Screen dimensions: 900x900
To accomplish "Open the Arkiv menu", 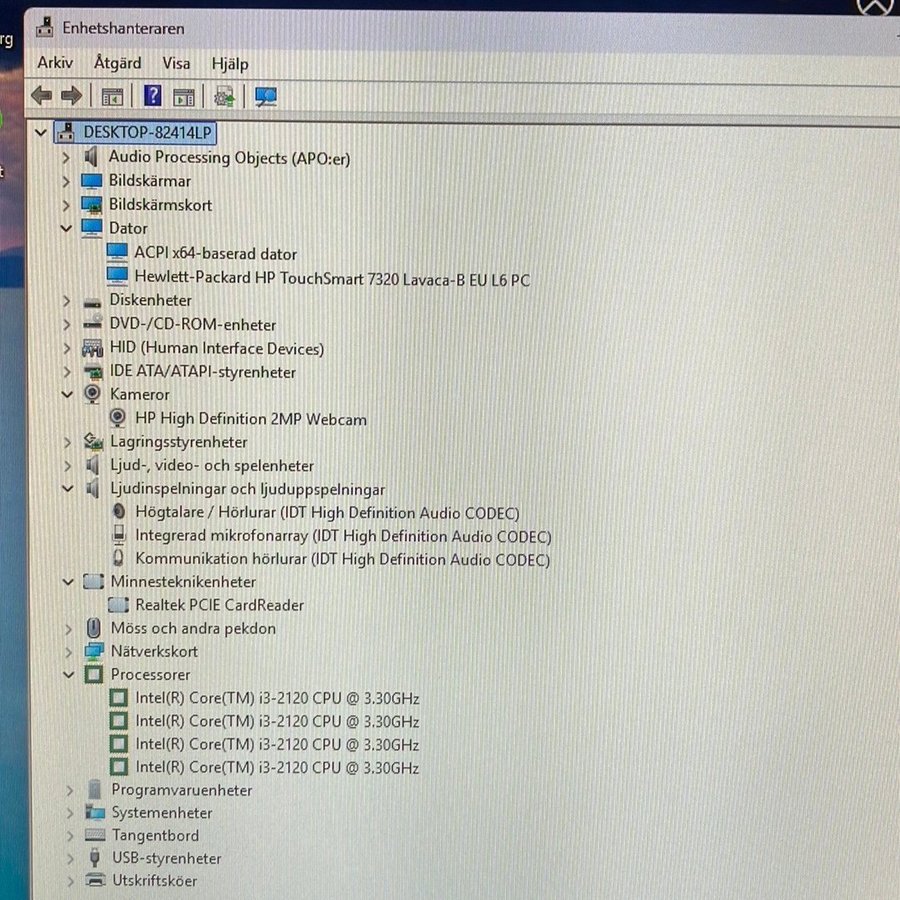I will 55,63.
